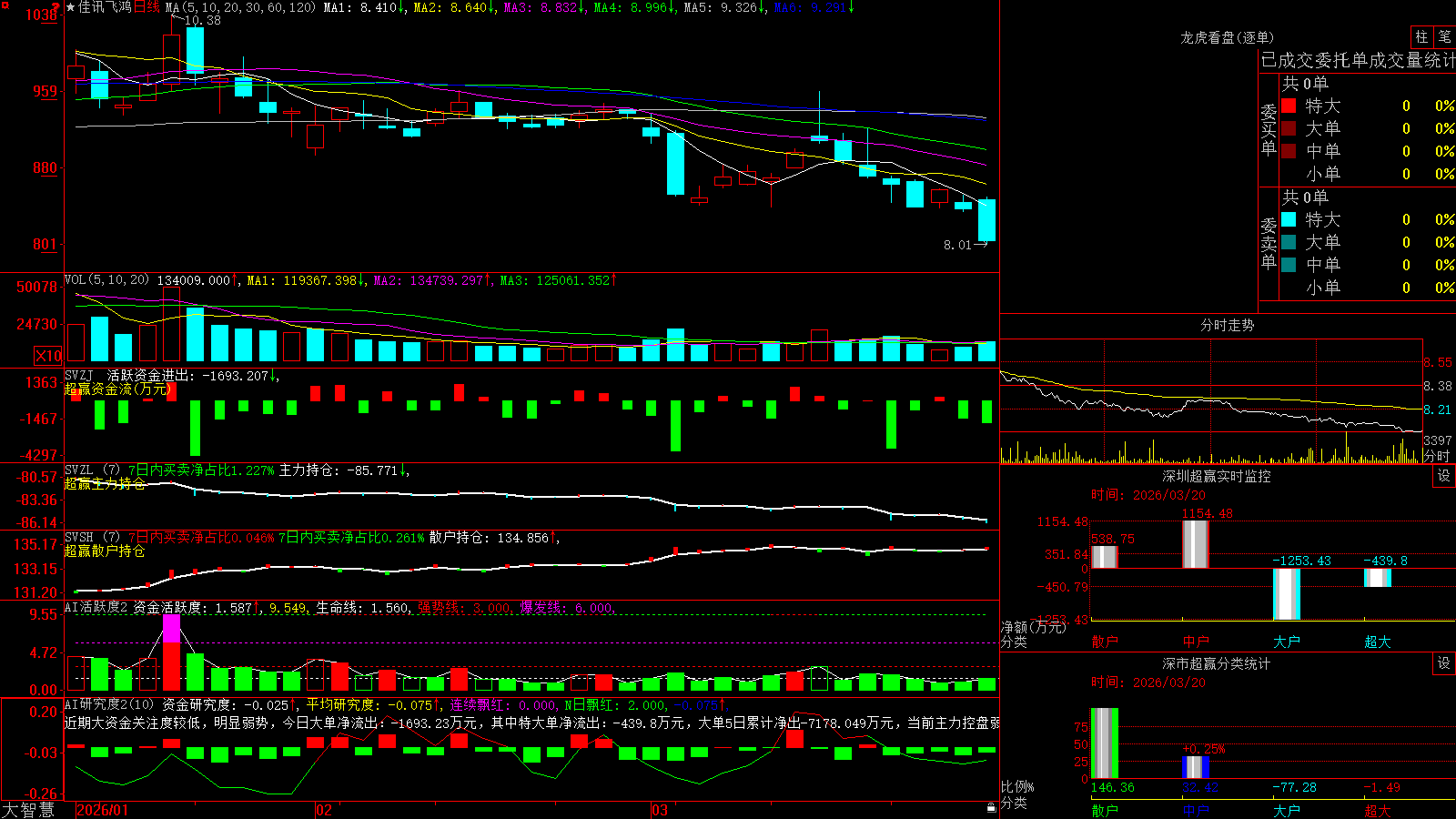Click the AI研究度2(10) indicator label
The image size is (1456, 819).
tap(110, 704)
